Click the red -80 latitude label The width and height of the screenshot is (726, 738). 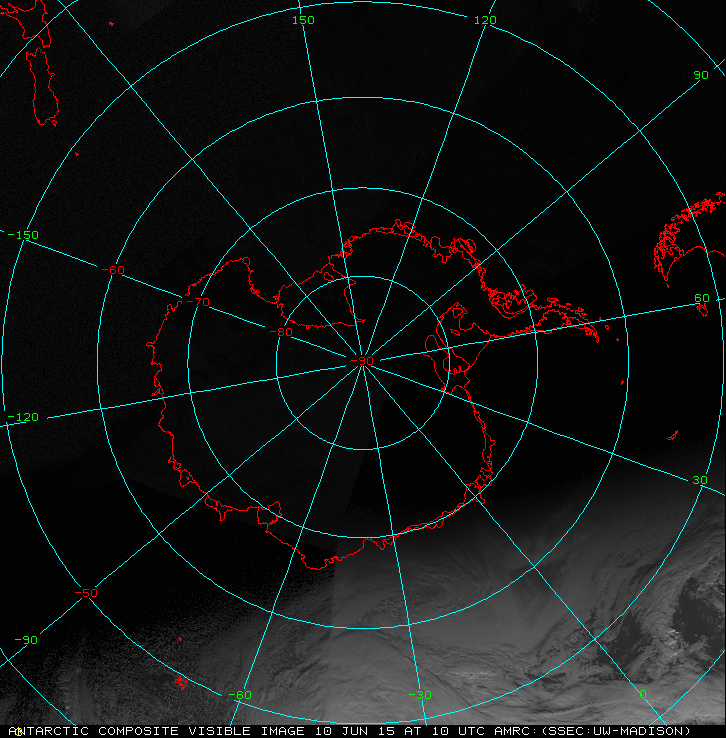click(x=281, y=332)
